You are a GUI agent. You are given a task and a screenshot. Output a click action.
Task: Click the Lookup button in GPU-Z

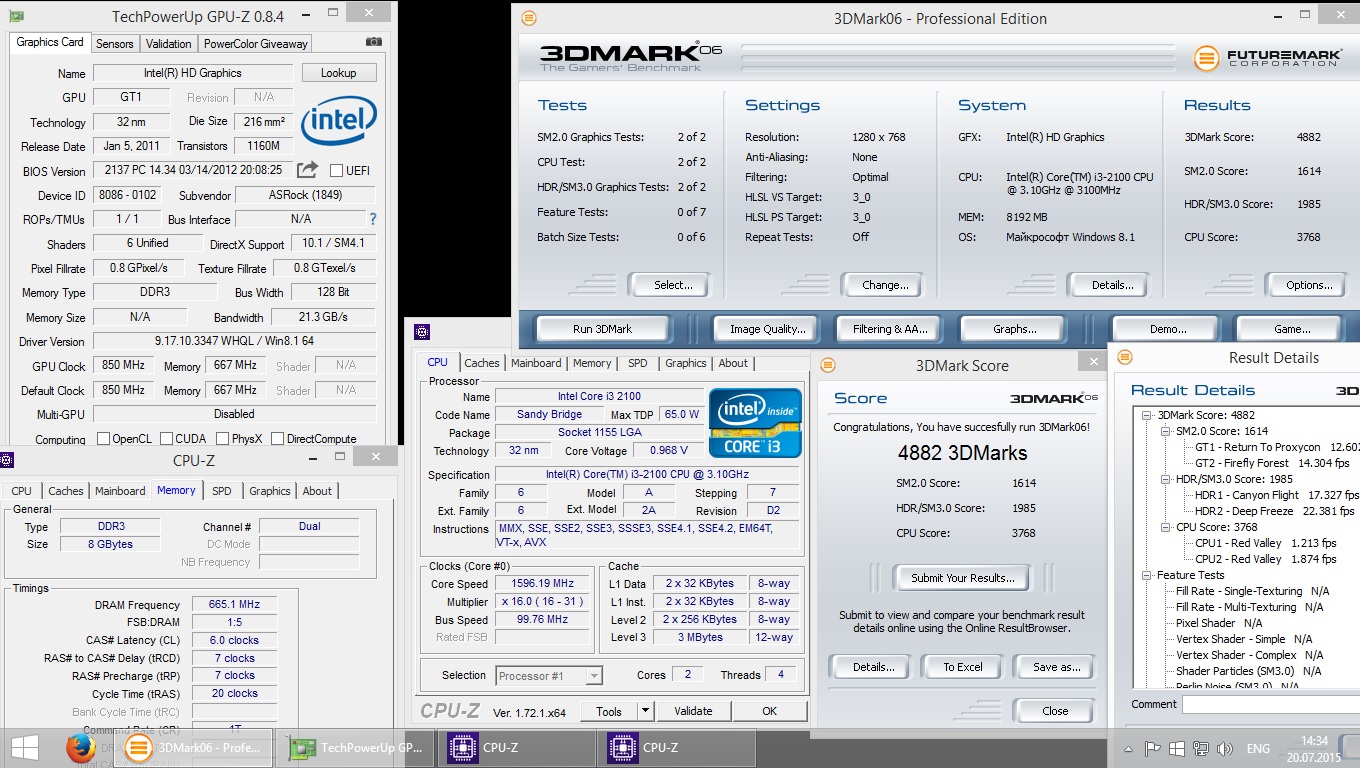pyautogui.click(x=338, y=73)
